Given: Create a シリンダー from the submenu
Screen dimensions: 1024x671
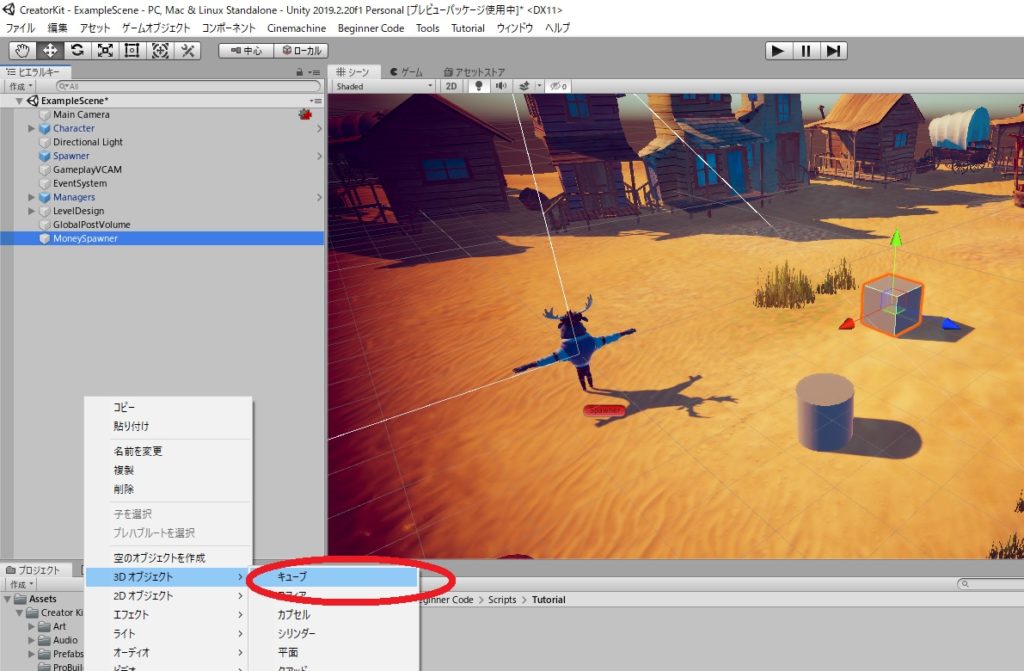Looking at the screenshot, I should 335,633.
